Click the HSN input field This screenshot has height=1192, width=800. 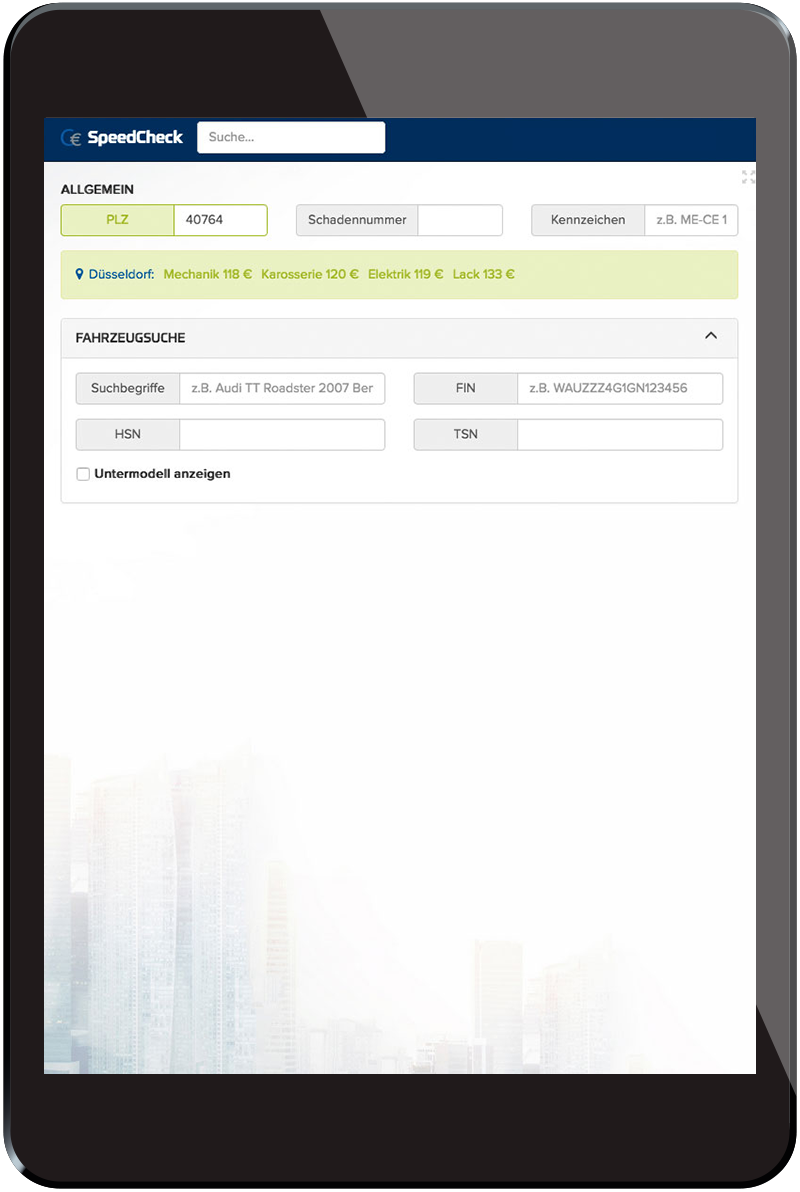(x=282, y=435)
